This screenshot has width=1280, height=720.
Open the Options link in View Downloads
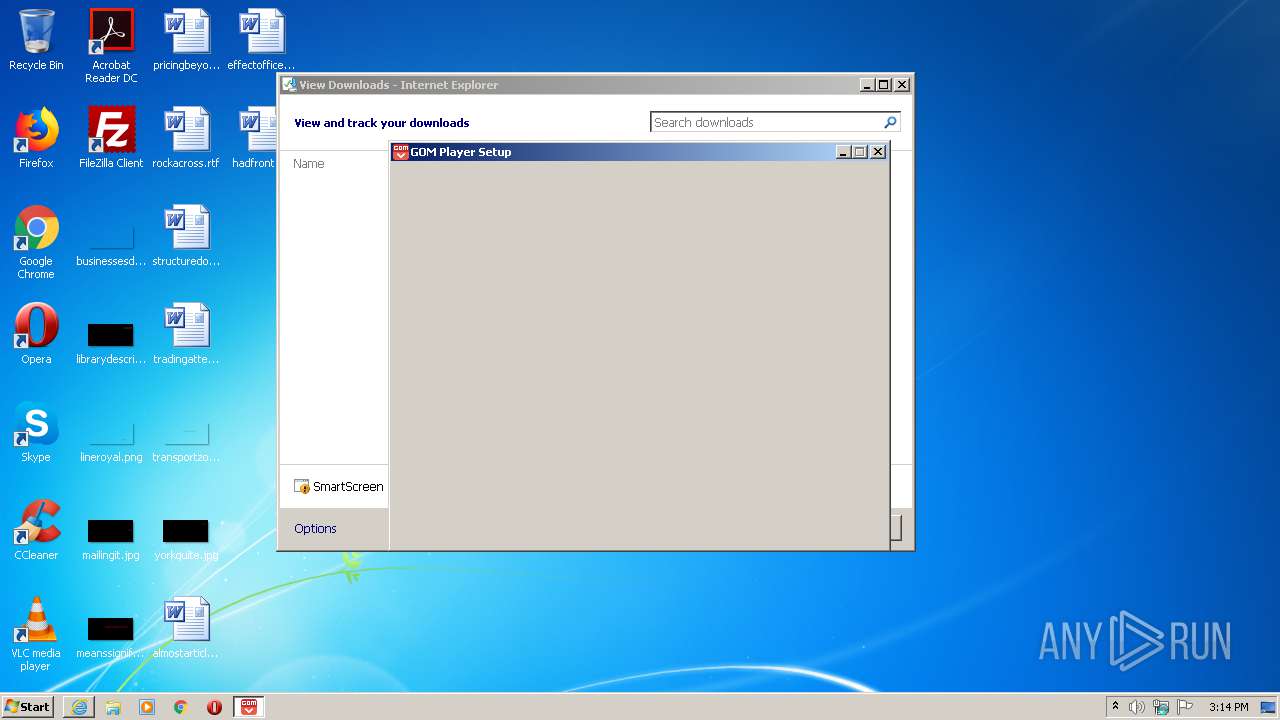point(315,528)
